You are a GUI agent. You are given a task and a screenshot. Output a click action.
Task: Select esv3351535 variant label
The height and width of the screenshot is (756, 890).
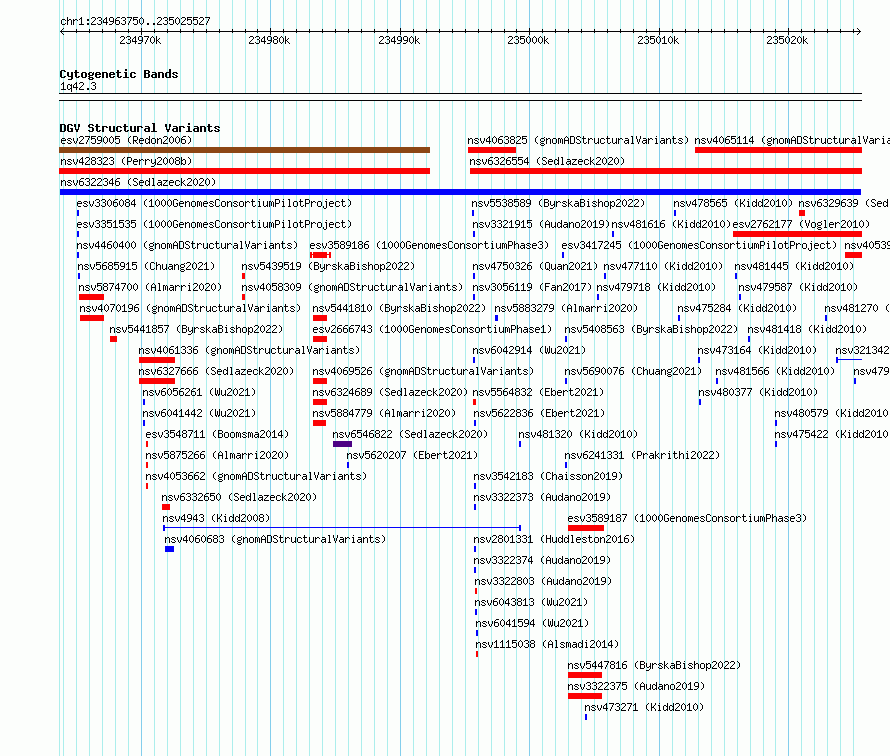[x=214, y=224]
